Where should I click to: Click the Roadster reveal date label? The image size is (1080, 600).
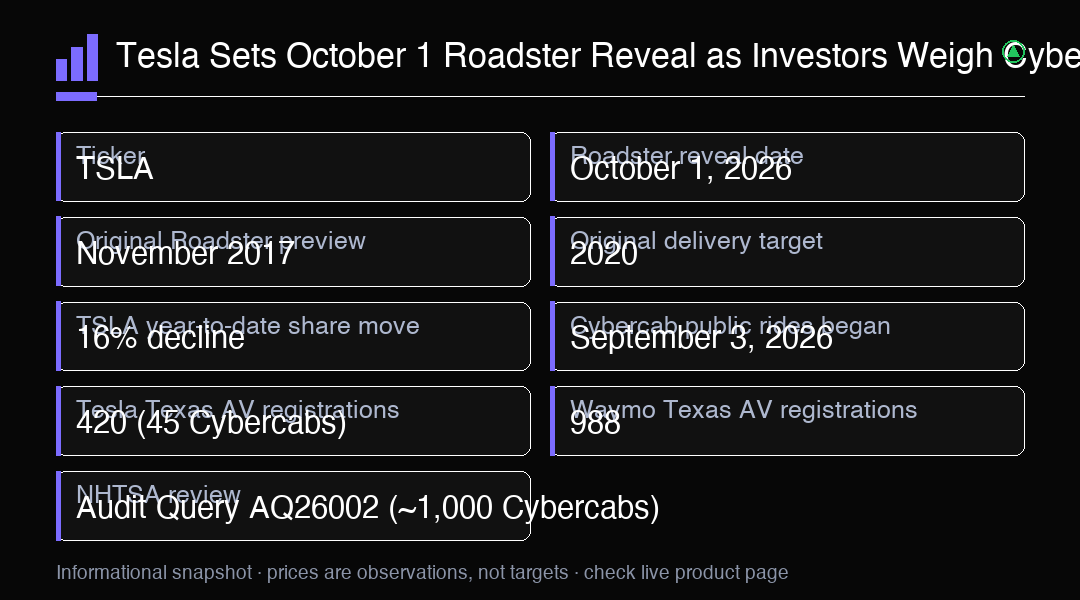(x=687, y=156)
